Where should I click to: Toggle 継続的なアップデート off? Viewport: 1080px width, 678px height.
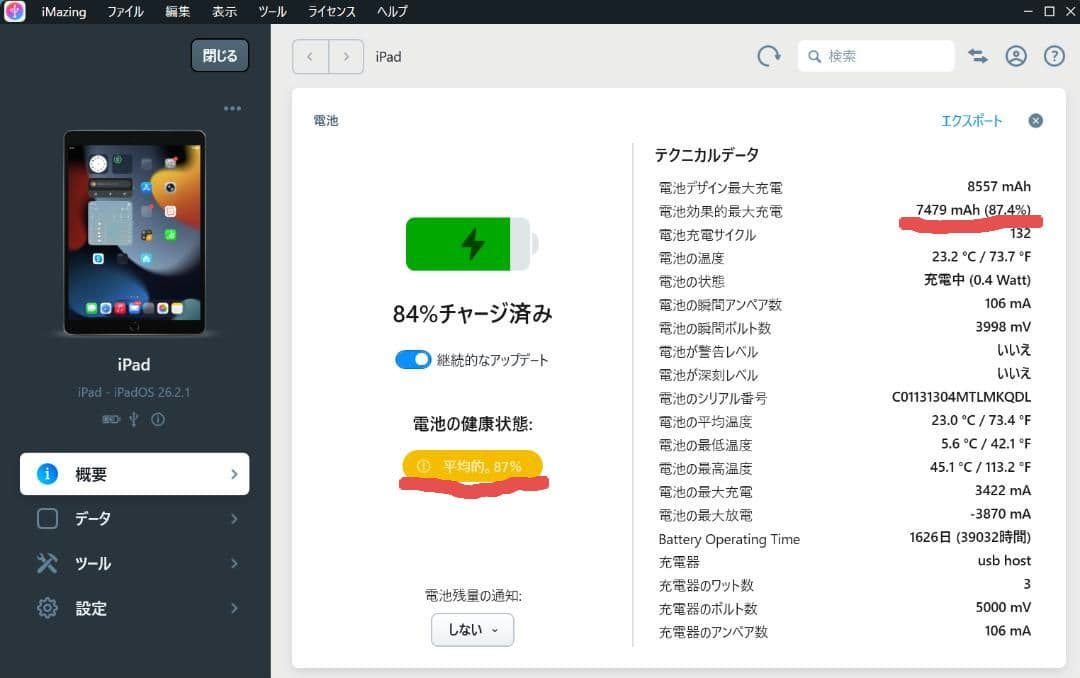[413, 359]
